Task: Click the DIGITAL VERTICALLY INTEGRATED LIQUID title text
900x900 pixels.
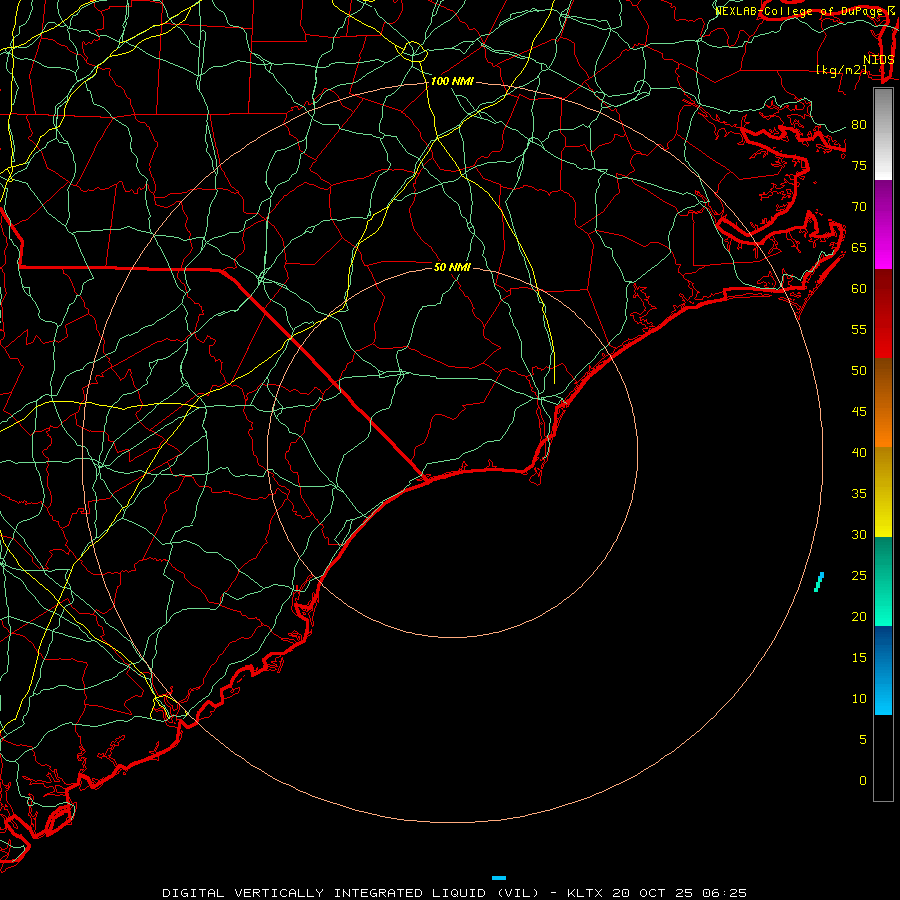Action: pyautogui.click(x=351, y=893)
